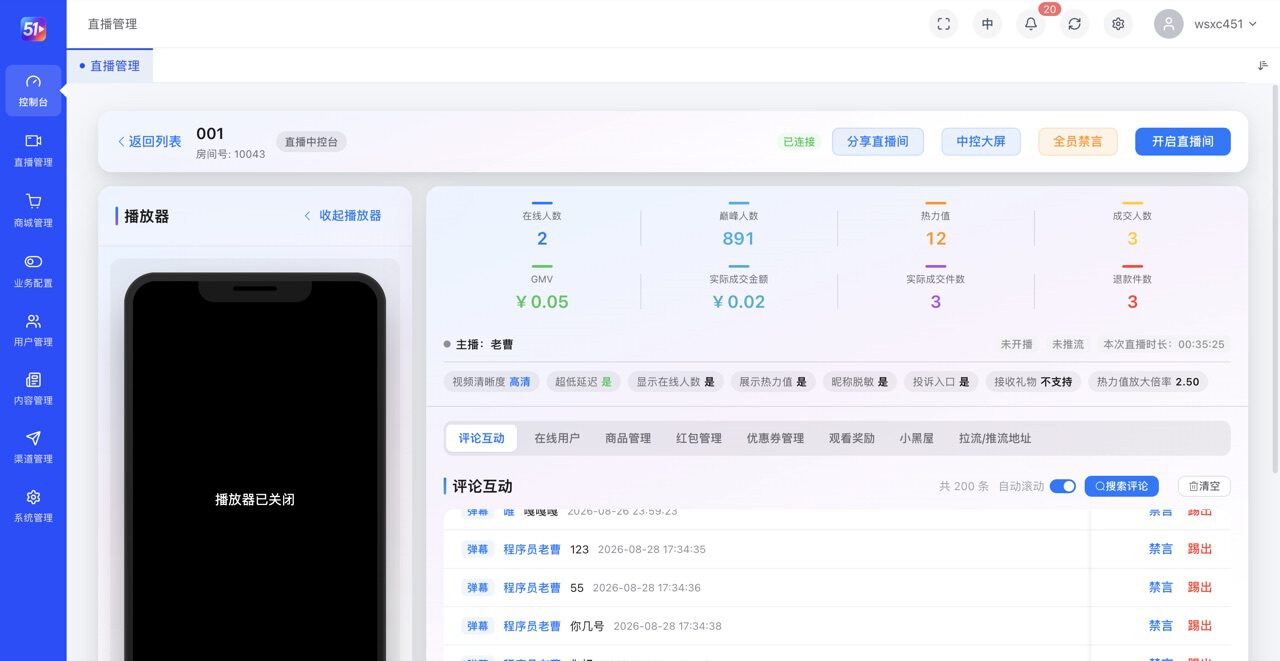Switch to 小黑屋 tab
This screenshot has width=1280, height=661.
pyautogui.click(x=916, y=438)
